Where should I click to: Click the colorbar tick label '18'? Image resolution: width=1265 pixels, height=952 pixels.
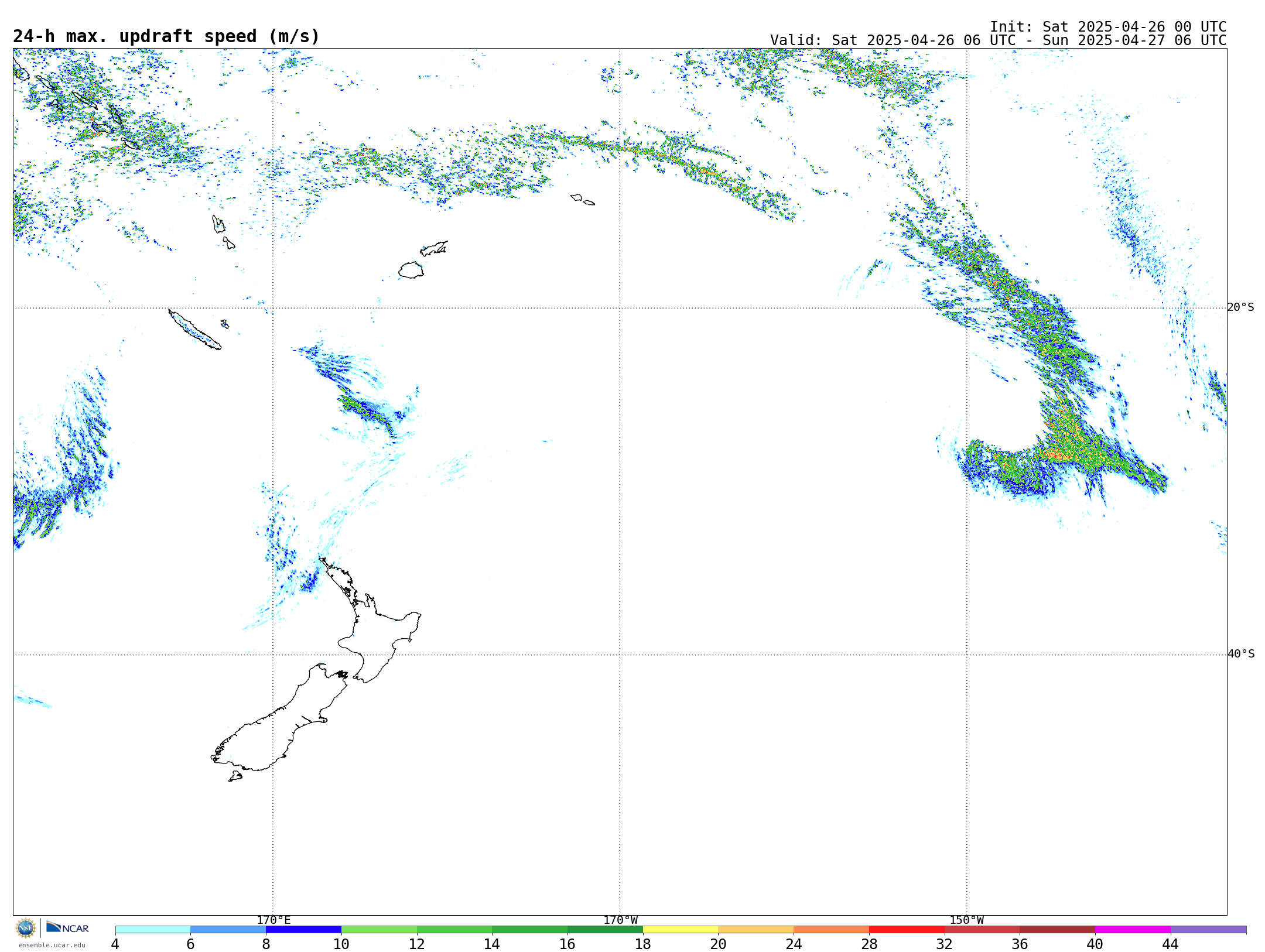tap(643, 944)
